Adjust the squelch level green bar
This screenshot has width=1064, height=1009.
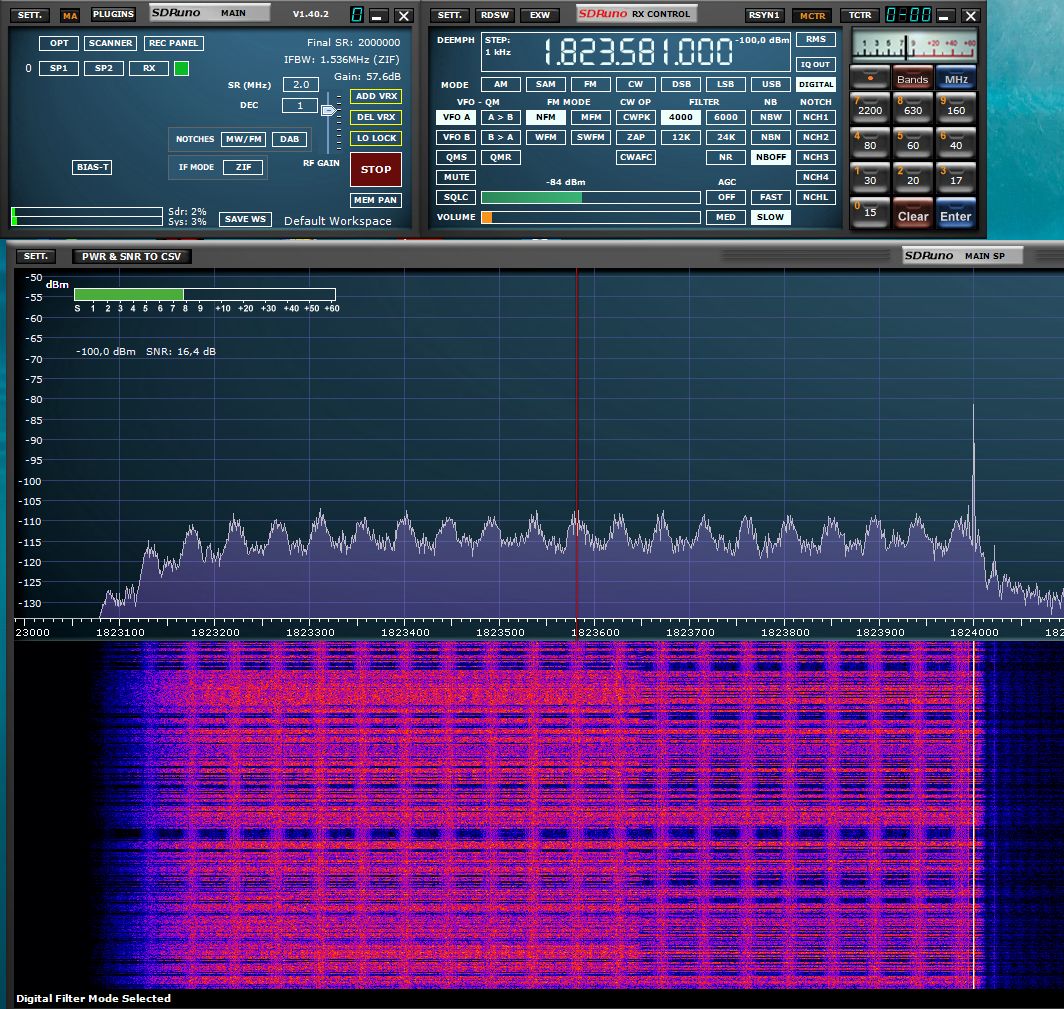tap(590, 197)
